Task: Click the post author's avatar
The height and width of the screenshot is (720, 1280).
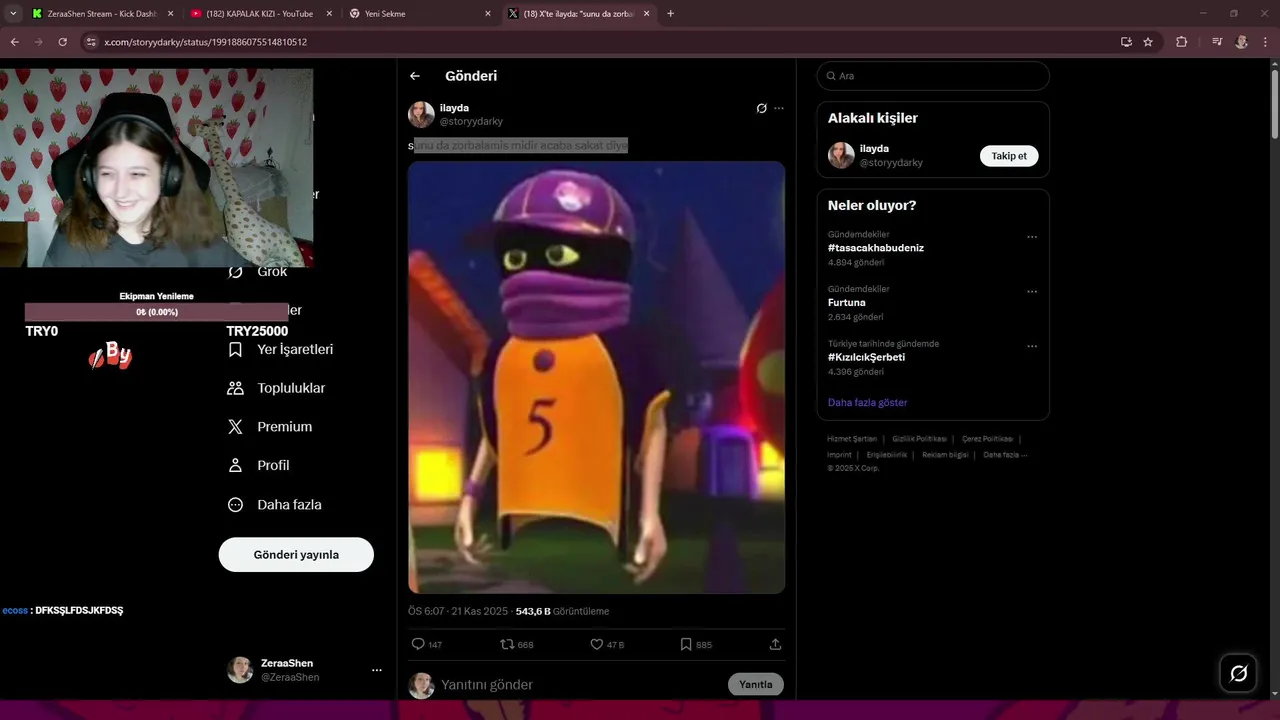Action: tap(421, 114)
